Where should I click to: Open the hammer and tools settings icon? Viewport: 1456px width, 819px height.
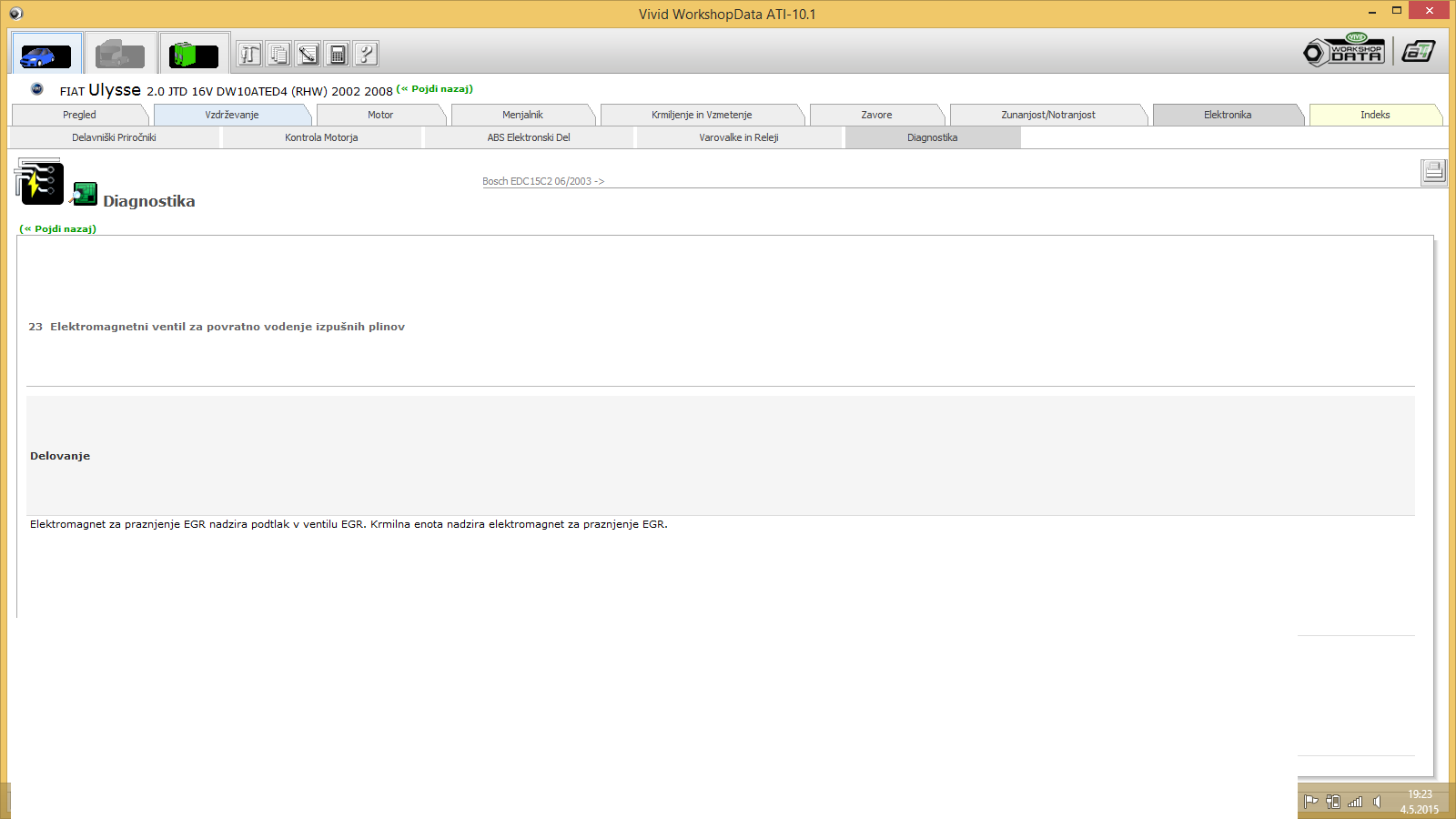(x=249, y=55)
